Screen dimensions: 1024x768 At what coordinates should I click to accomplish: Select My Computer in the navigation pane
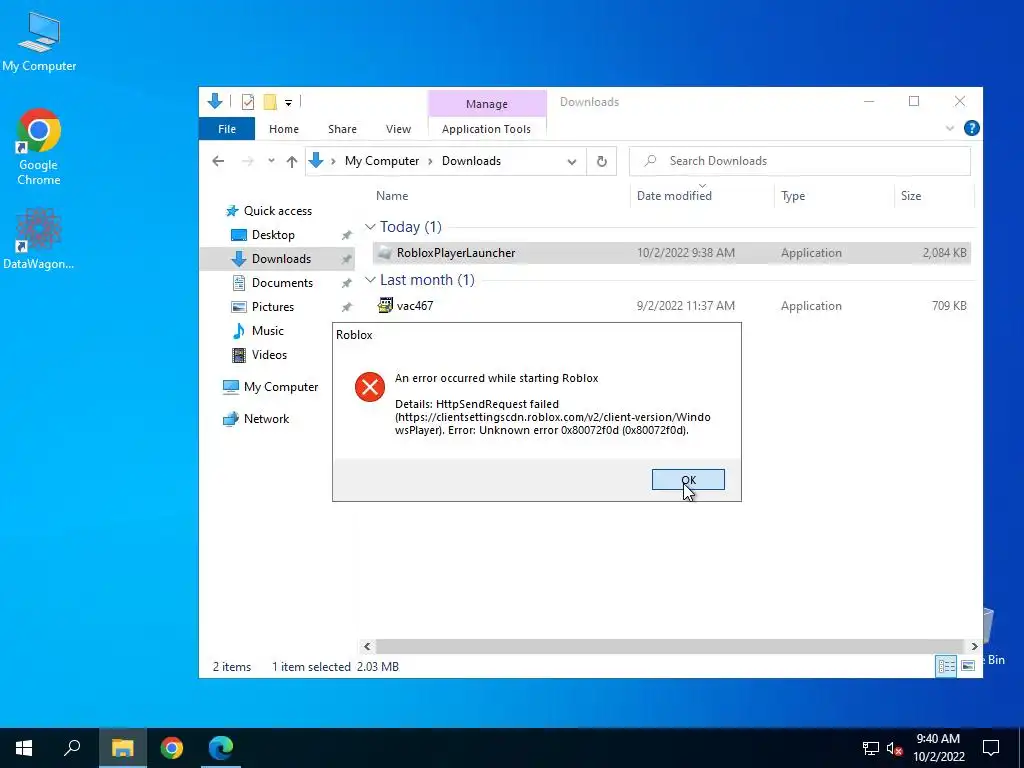[280, 387]
